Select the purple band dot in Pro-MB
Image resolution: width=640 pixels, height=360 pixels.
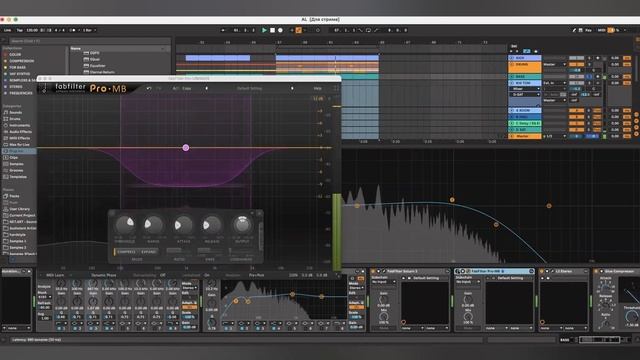[x=186, y=148]
